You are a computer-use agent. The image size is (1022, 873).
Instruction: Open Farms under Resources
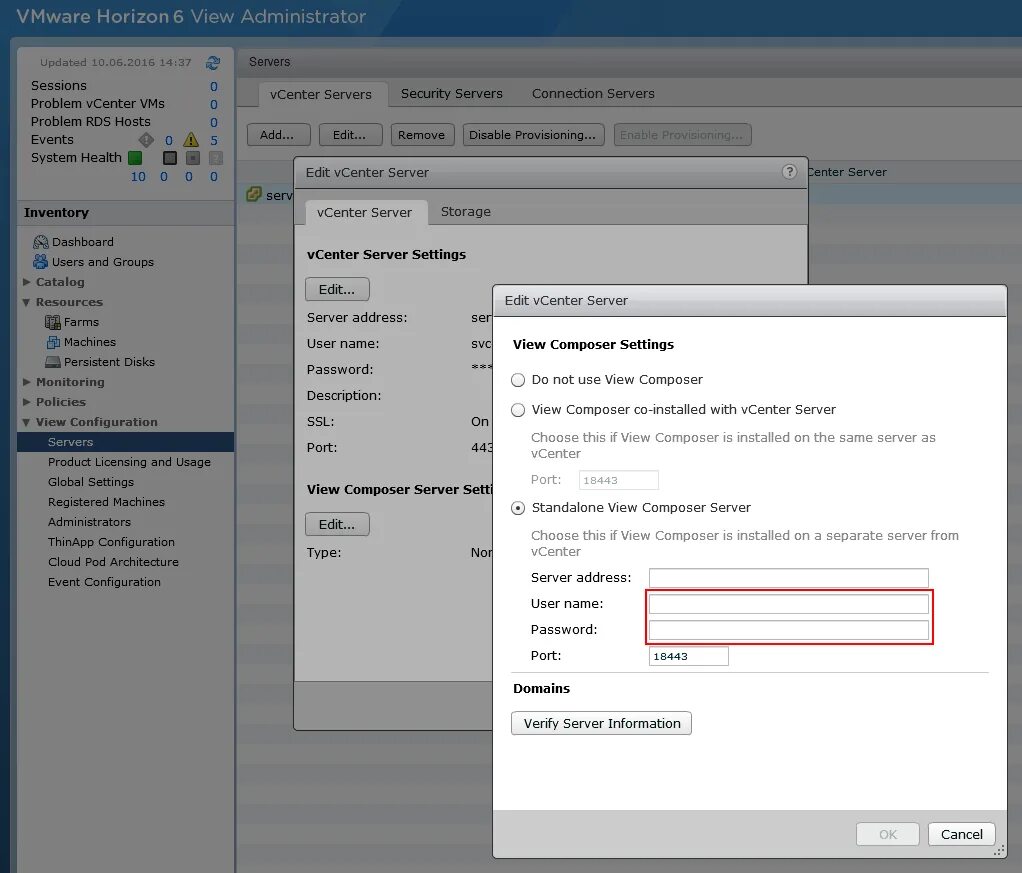[81, 322]
